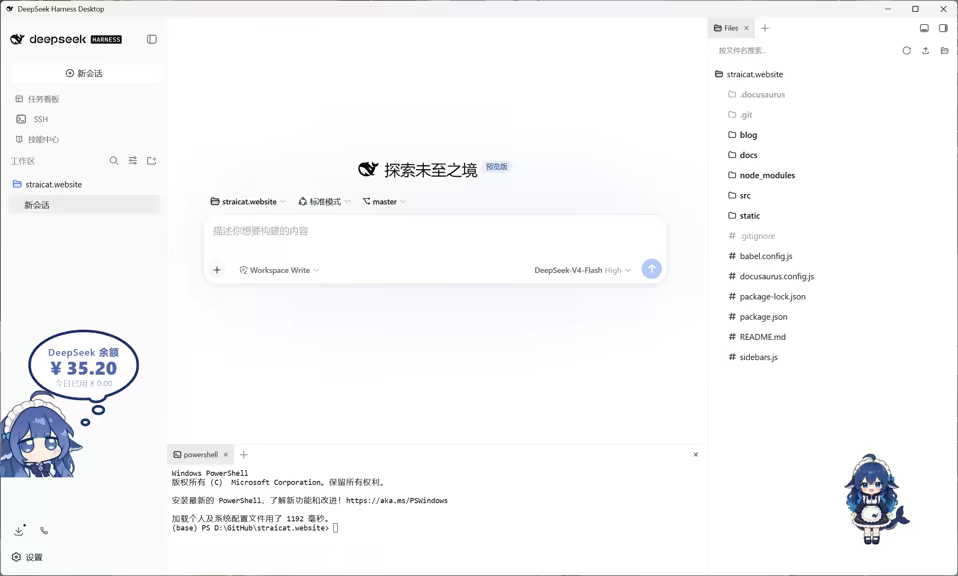
Task: Select the 新会话 conversation under straicat.website
Action: 84,205
